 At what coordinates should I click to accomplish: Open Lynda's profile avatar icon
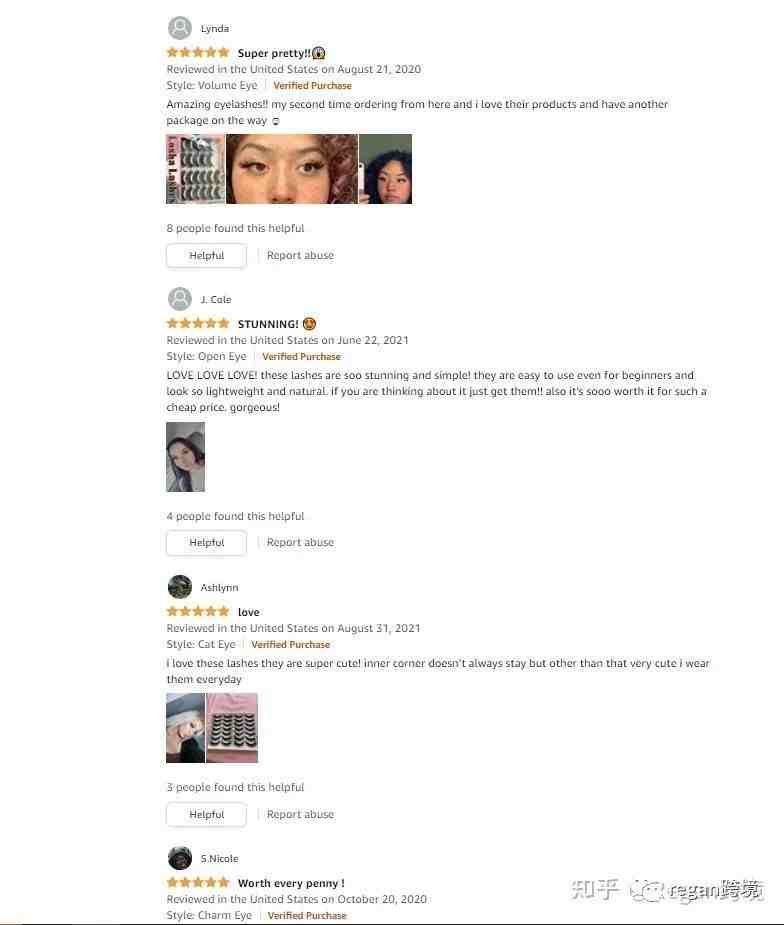coord(180,28)
